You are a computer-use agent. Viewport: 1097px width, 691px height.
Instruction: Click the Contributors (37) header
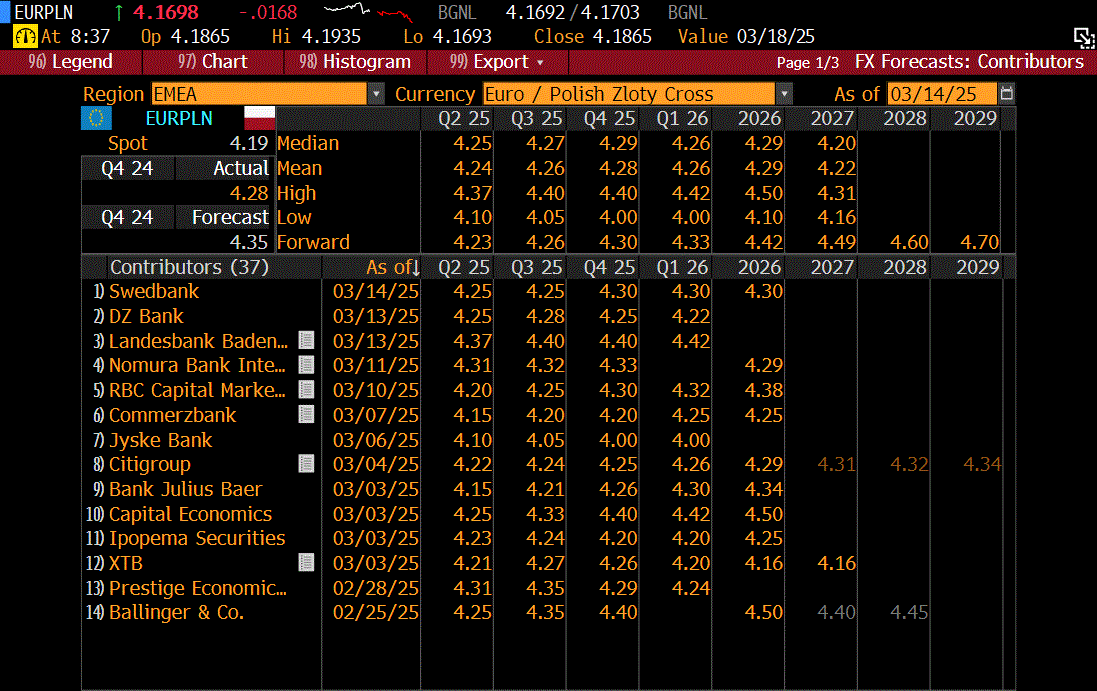click(189, 267)
